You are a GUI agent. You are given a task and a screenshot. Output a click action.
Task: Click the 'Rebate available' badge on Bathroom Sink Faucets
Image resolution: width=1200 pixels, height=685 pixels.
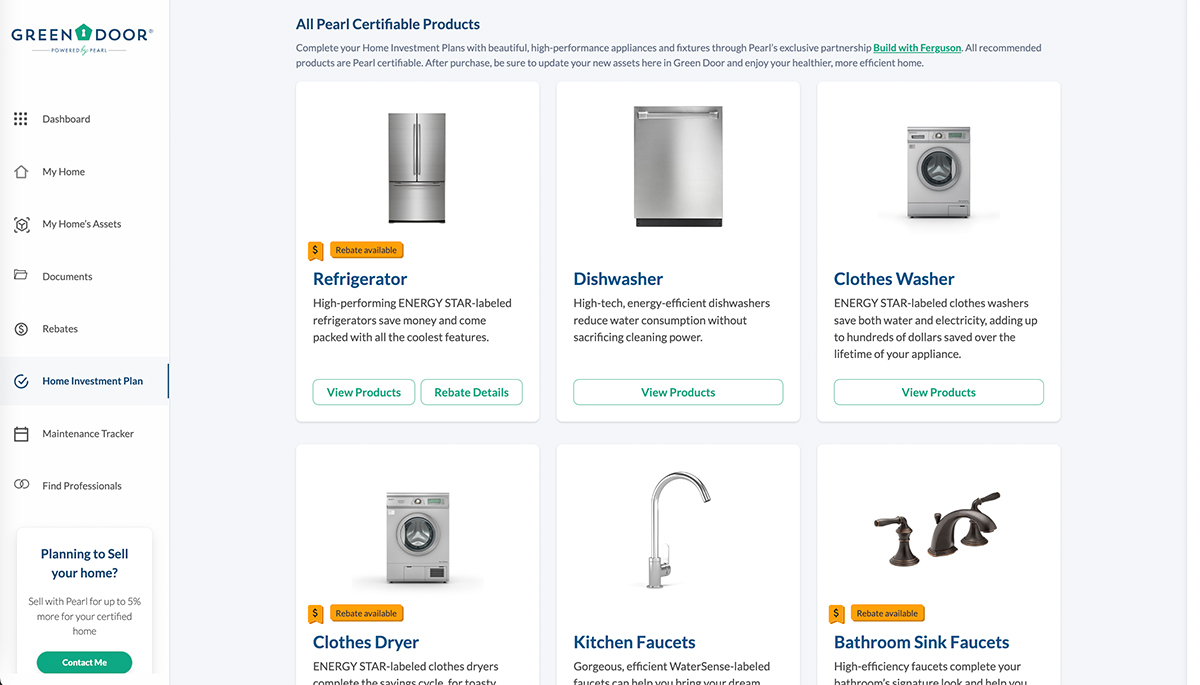(x=887, y=613)
